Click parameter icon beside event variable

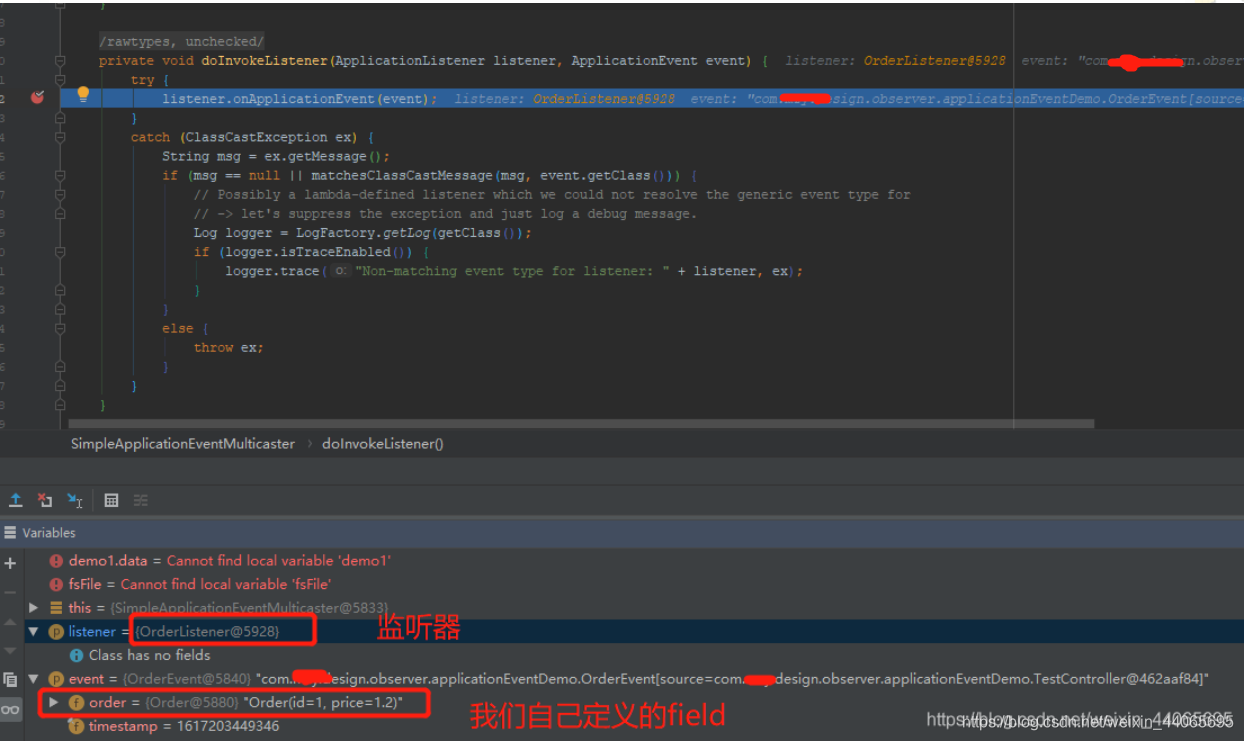pyautogui.click(x=56, y=679)
